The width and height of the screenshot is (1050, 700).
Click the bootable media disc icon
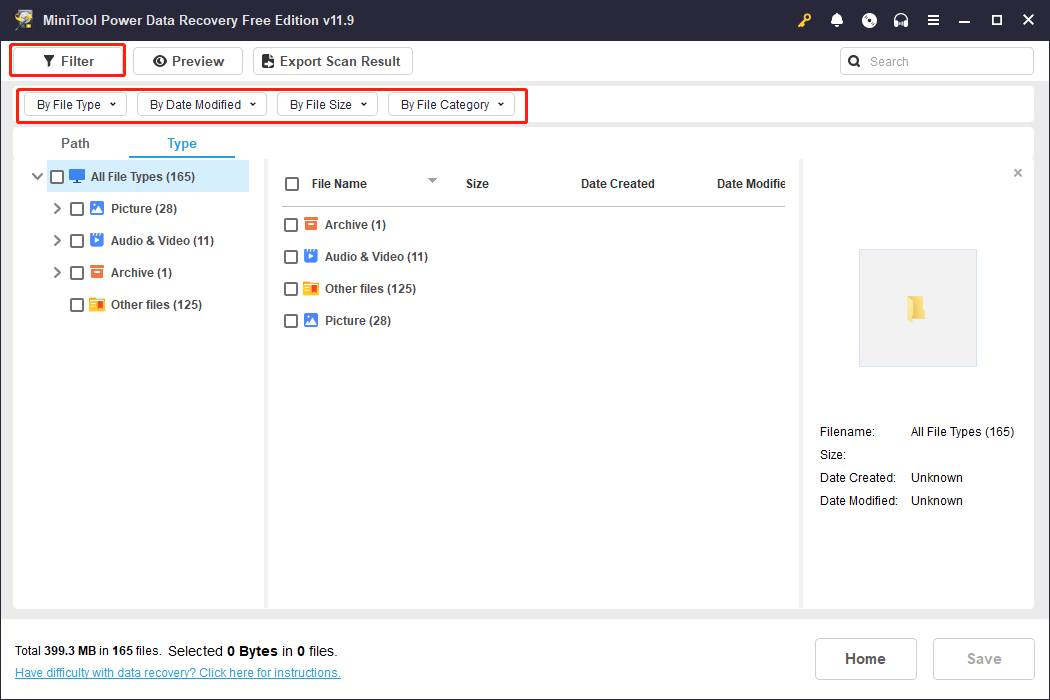point(869,20)
